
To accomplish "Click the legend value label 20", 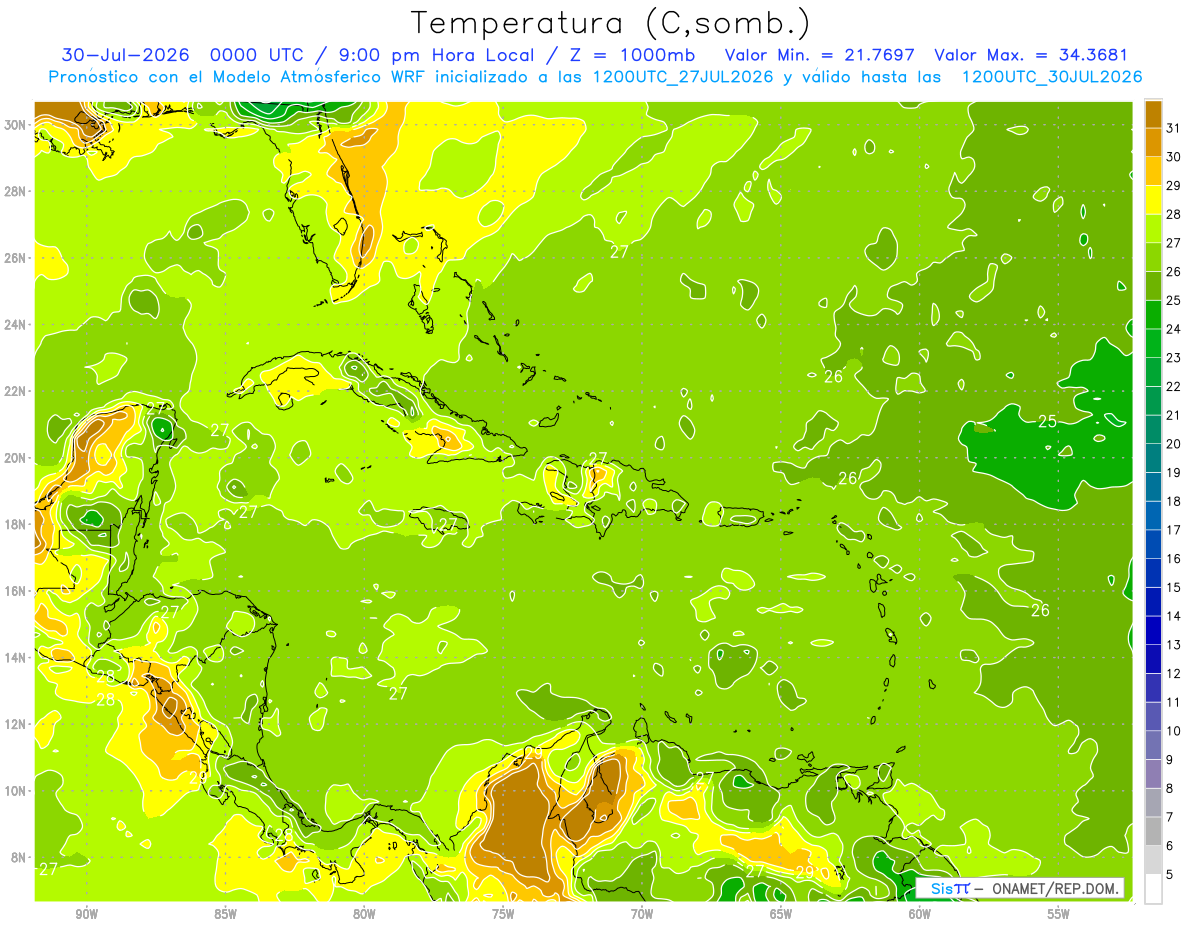I will click(x=1174, y=444).
